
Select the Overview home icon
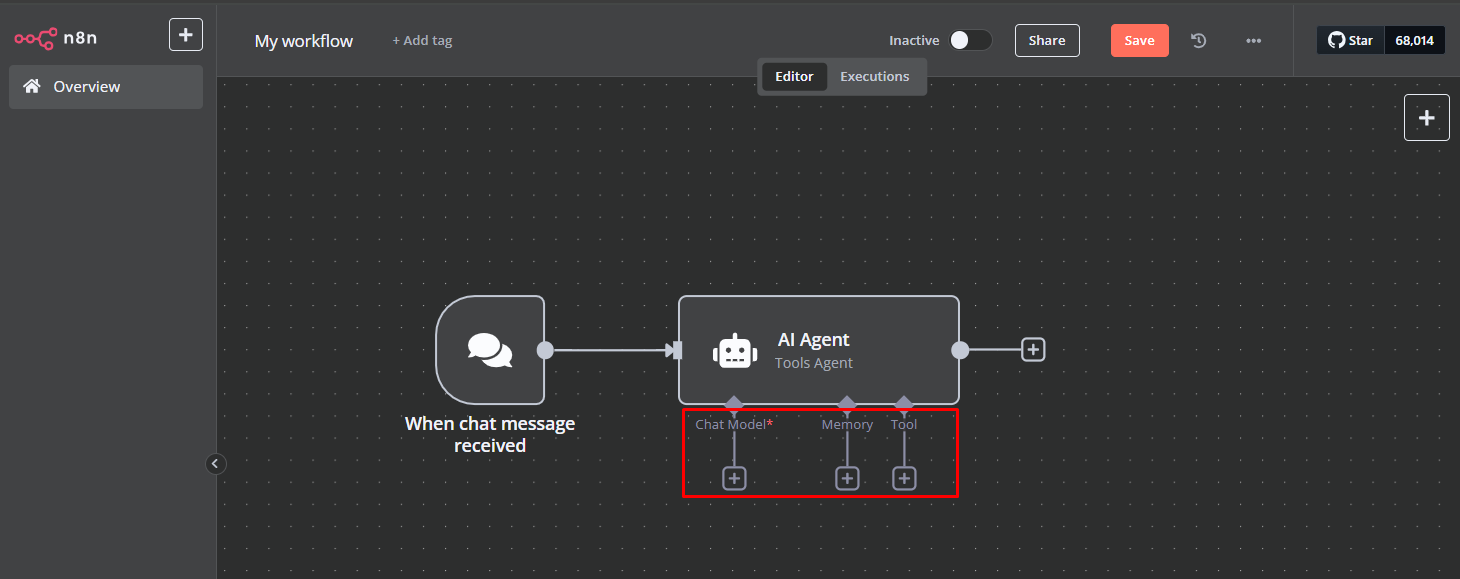point(37,86)
